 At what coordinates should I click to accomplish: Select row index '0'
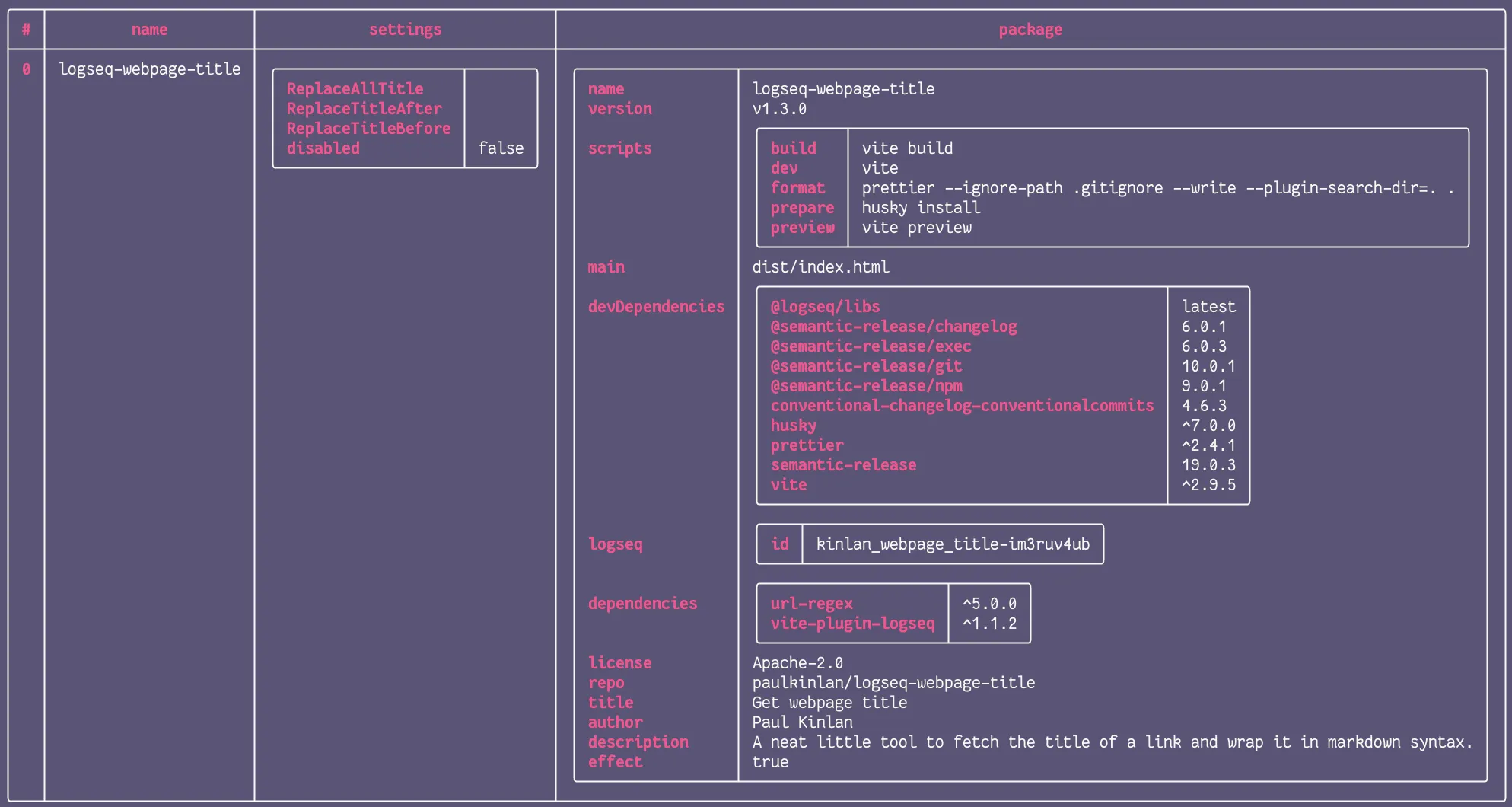click(26, 69)
